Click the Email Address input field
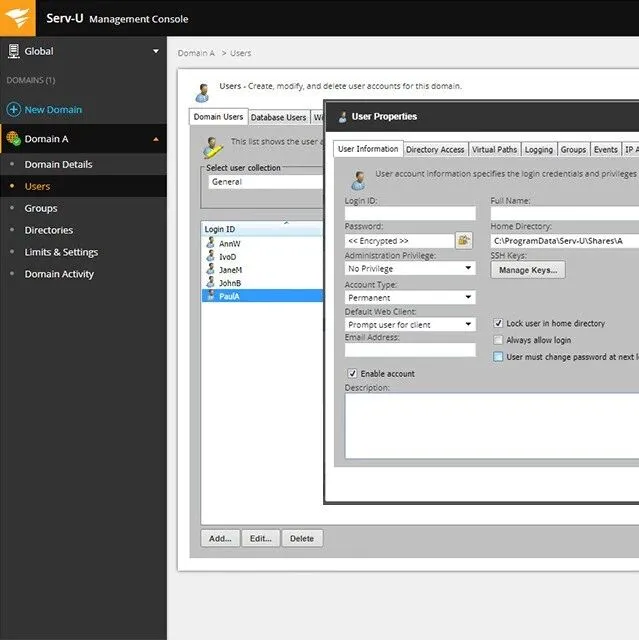The width and height of the screenshot is (639, 640). [x=410, y=350]
